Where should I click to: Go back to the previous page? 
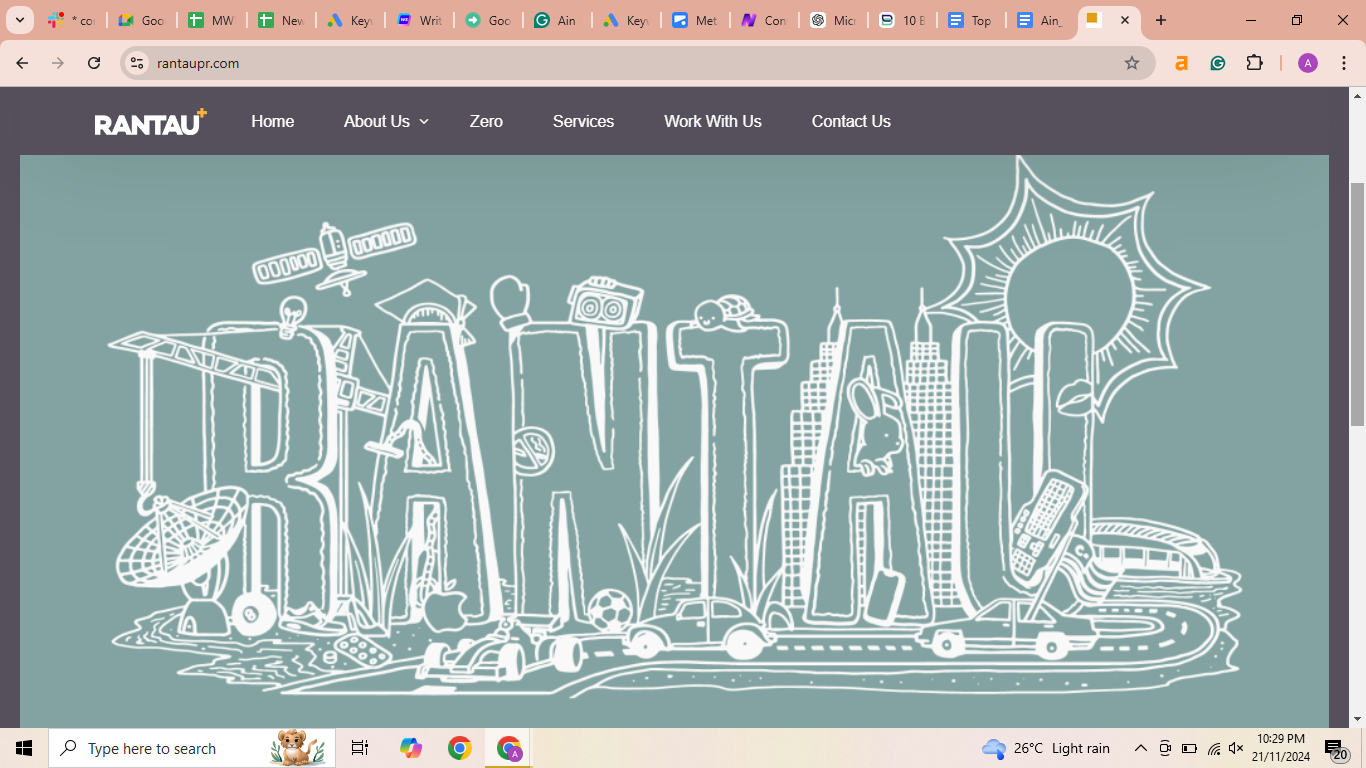[x=22, y=63]
